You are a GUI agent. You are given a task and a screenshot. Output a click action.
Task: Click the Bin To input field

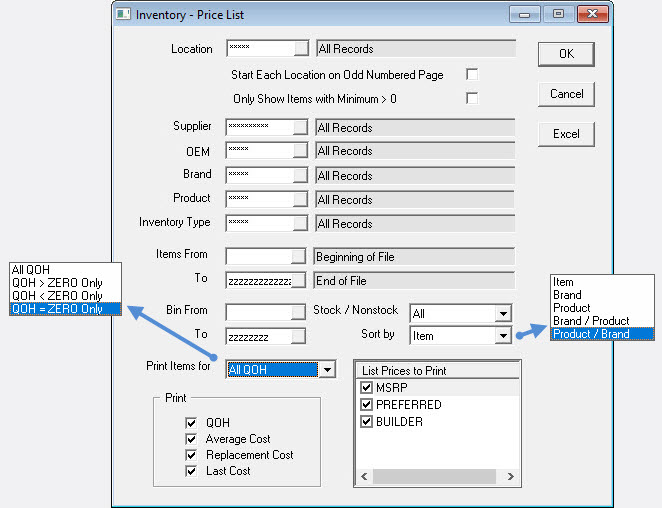259,337
